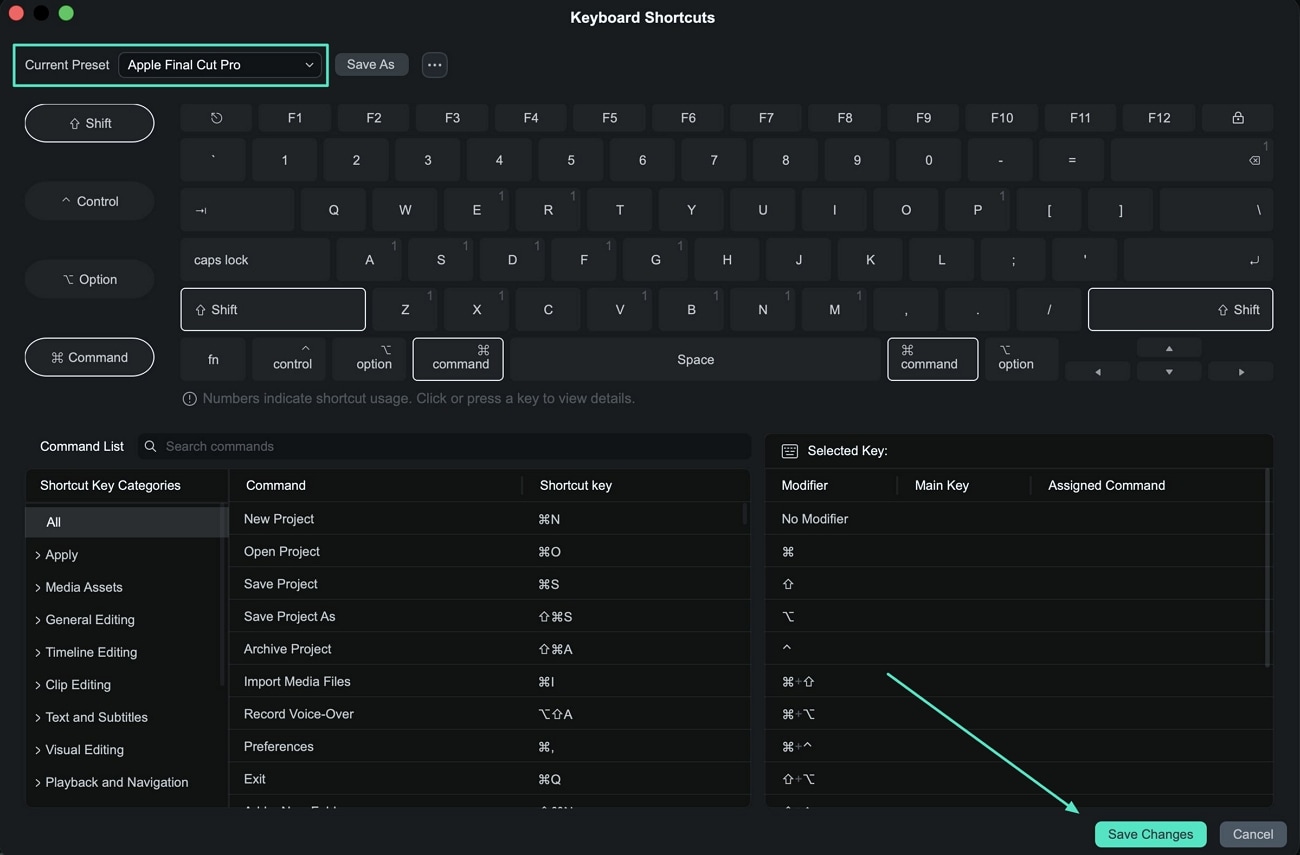Click the right option key on the virtual keyboard

point(1021,359)
